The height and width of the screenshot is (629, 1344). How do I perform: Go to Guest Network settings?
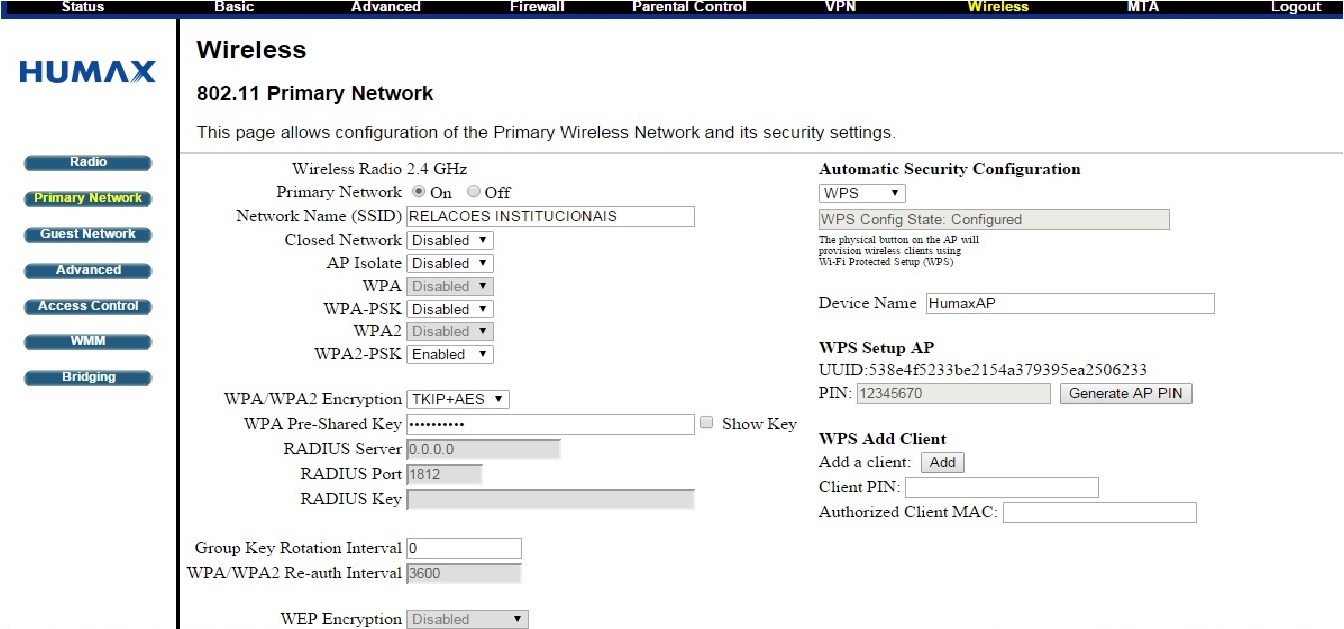(x=88, y=234)
